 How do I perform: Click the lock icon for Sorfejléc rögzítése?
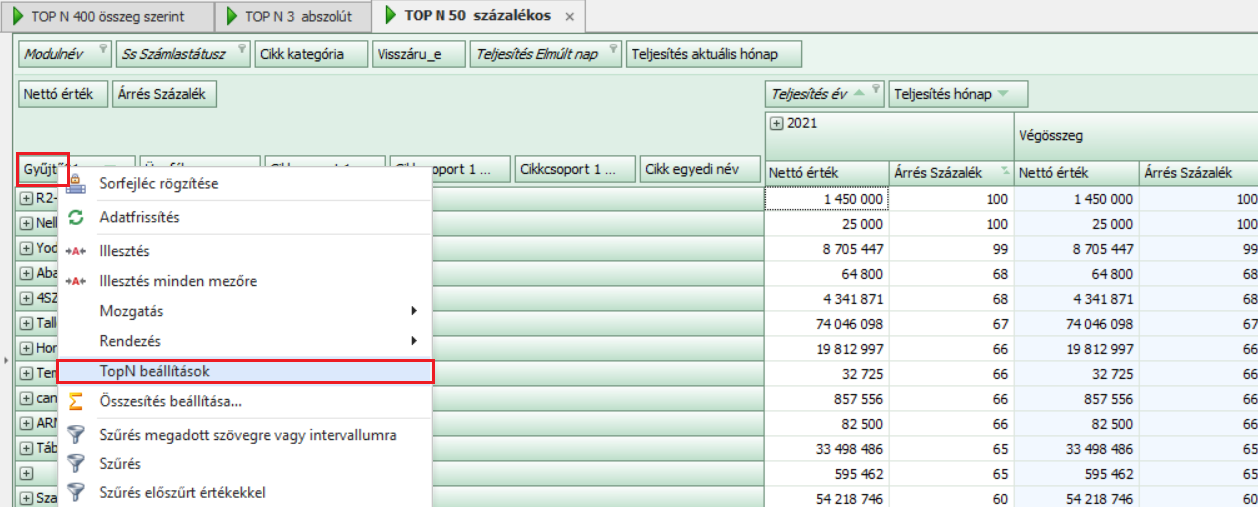click(x=75, y=184)
